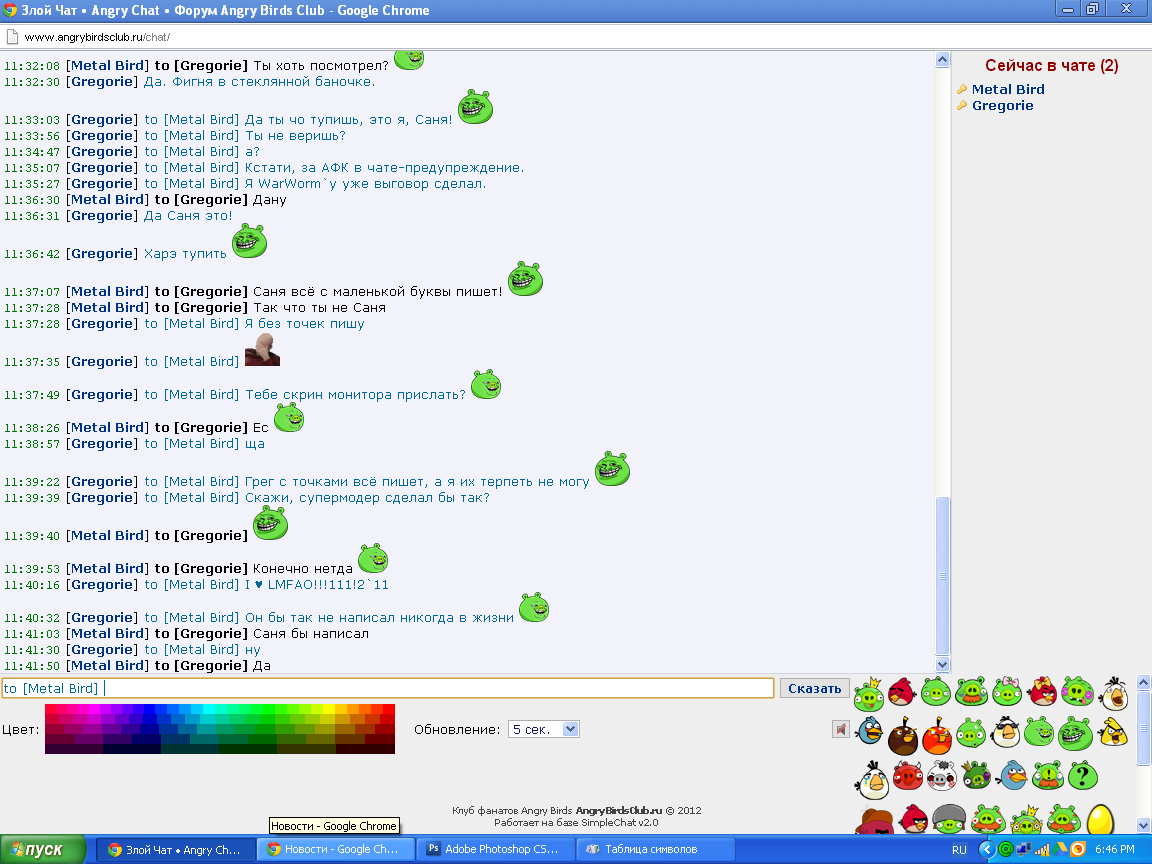Insert the white Jigsaw-mask pig smiley
Image resolution: width=1152 pixels, height=864 pixels.
[x=940, y=776]
